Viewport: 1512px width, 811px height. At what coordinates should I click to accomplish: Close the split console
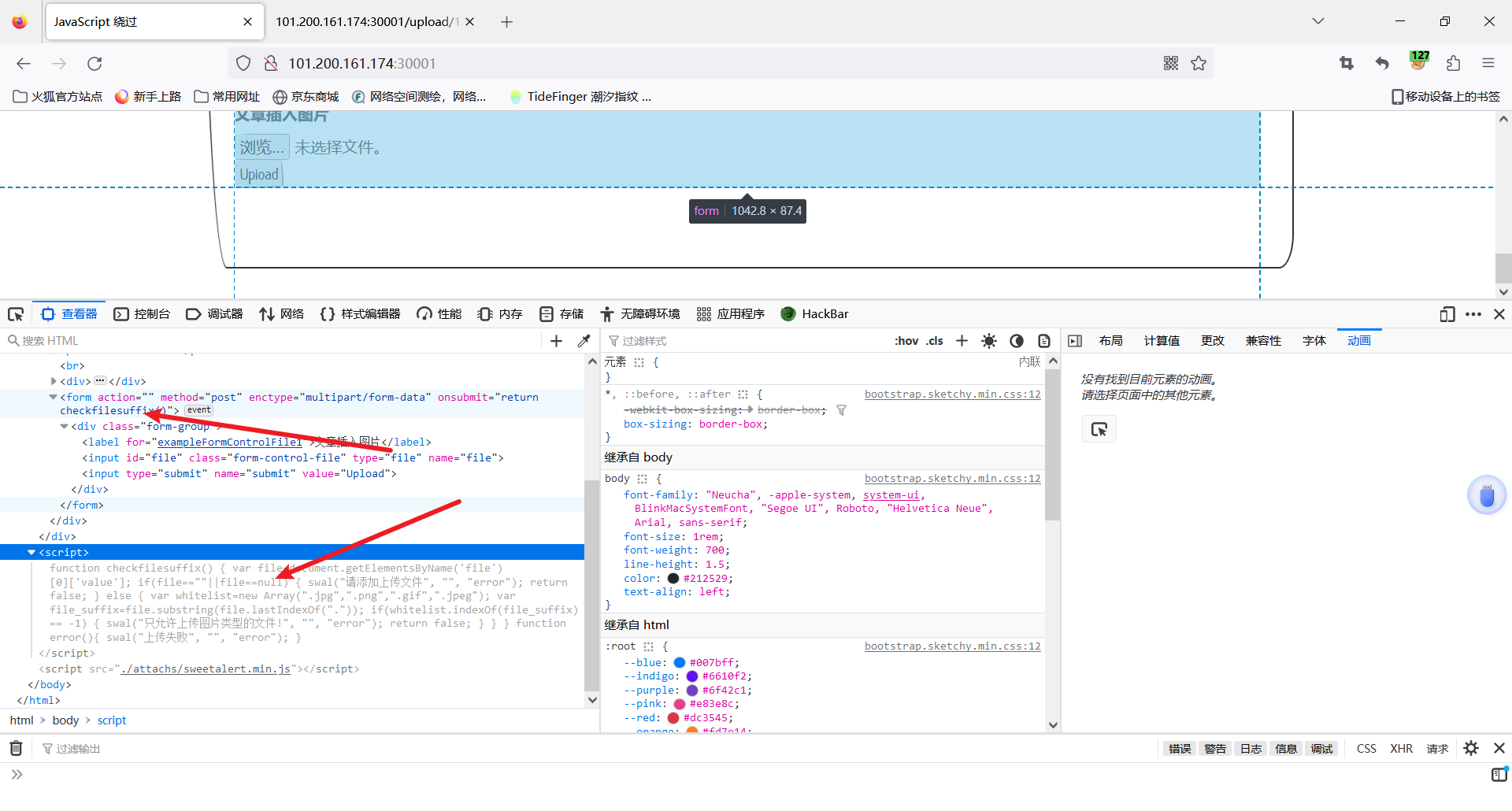[x=1499, y=748]
